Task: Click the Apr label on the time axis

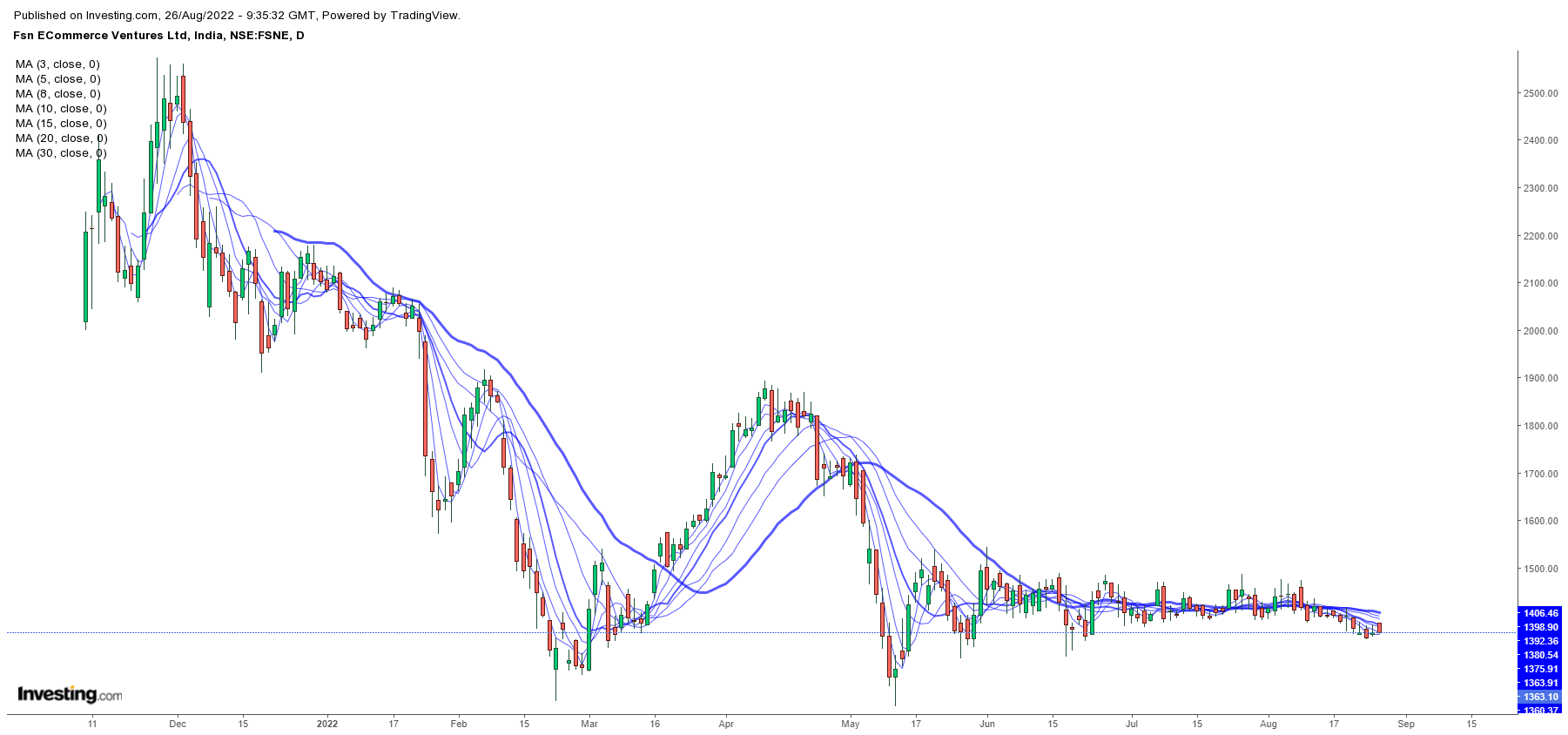Action: (726, 724)
